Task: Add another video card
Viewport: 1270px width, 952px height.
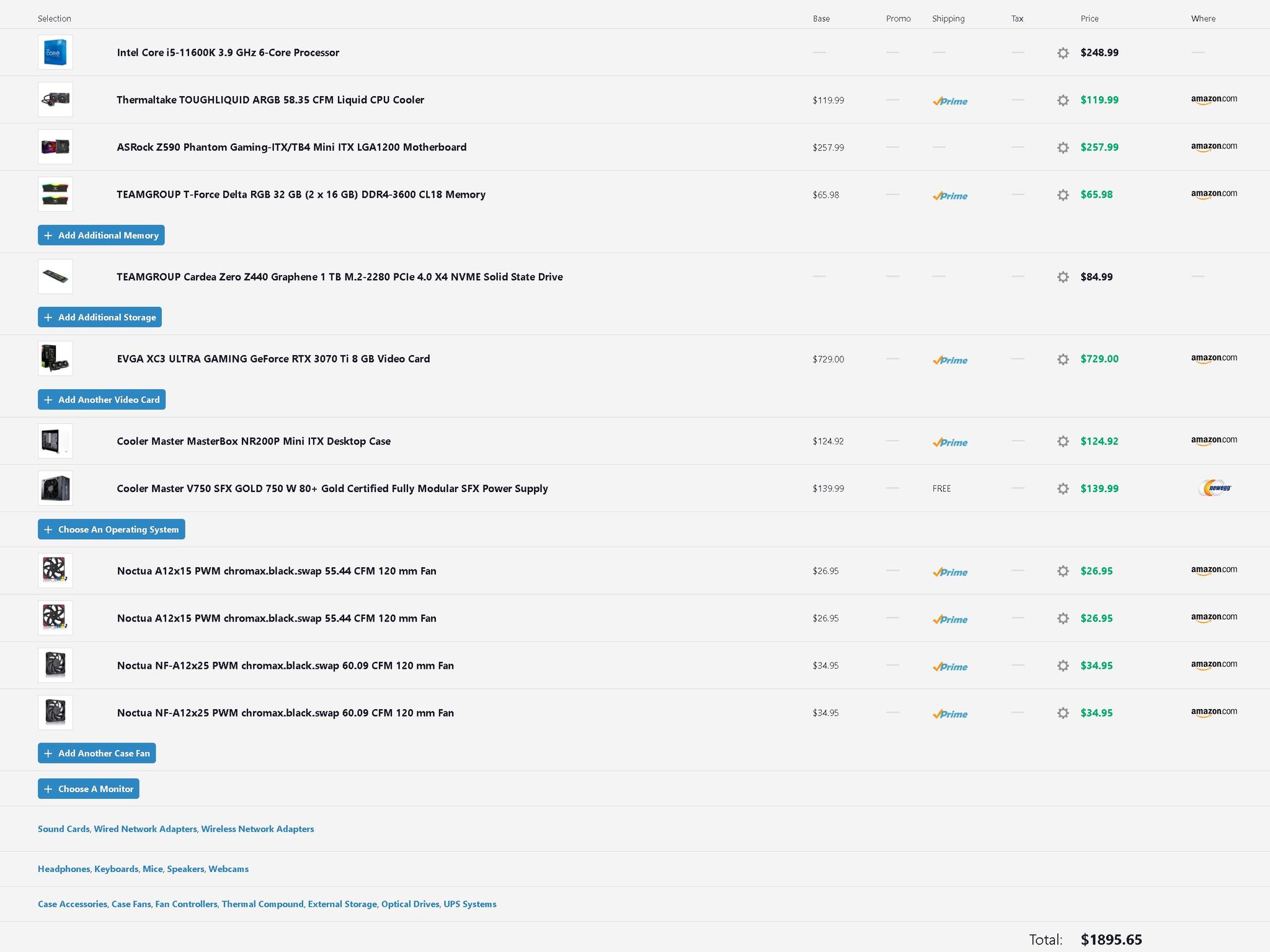Action: (x=102, y=400)
